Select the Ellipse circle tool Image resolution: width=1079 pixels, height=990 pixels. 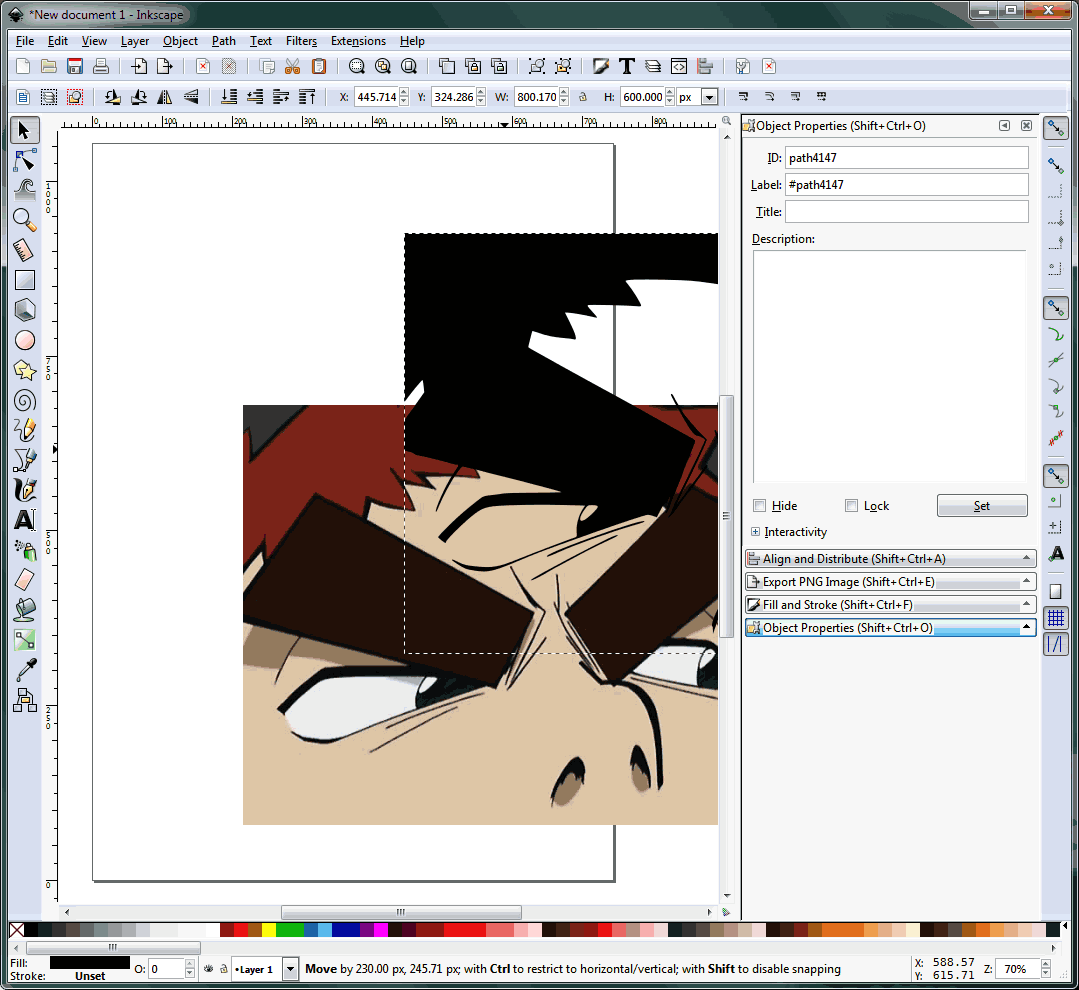[x=24, y=341]
